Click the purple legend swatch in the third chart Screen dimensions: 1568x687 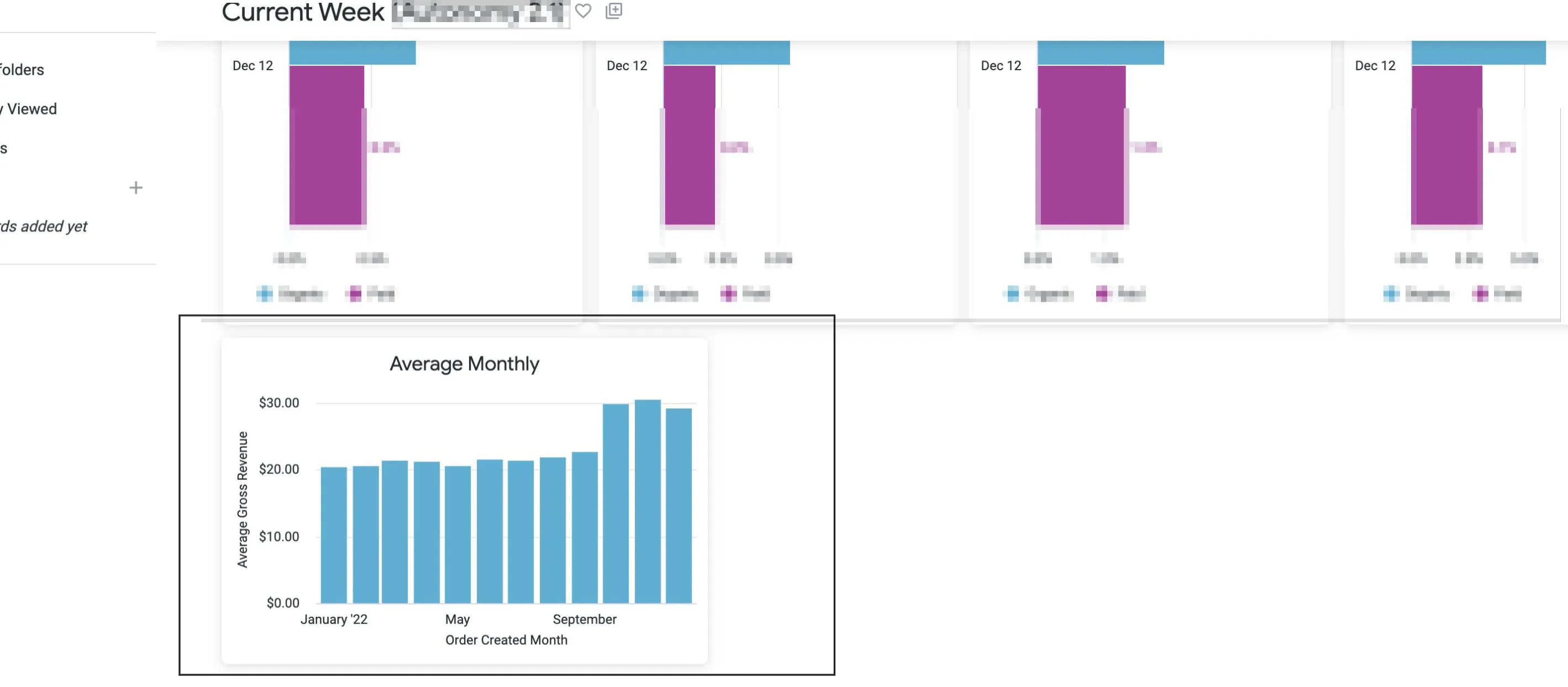pyautogui.click(x=1102, y=294)
